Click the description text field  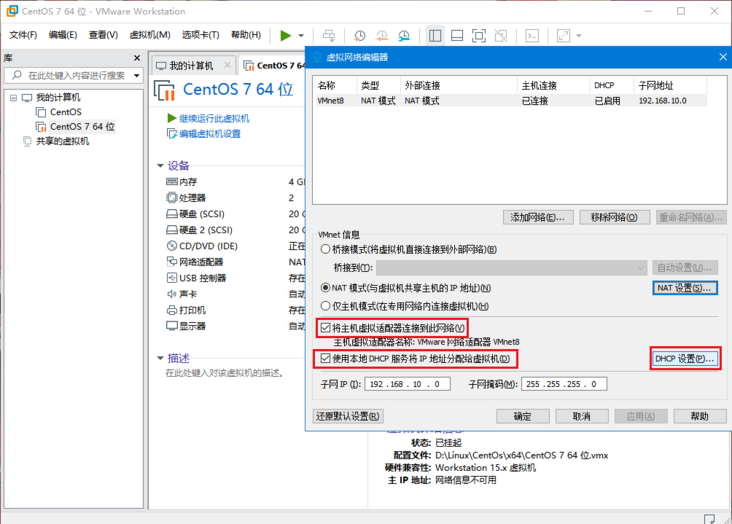[x=225, y=373]
